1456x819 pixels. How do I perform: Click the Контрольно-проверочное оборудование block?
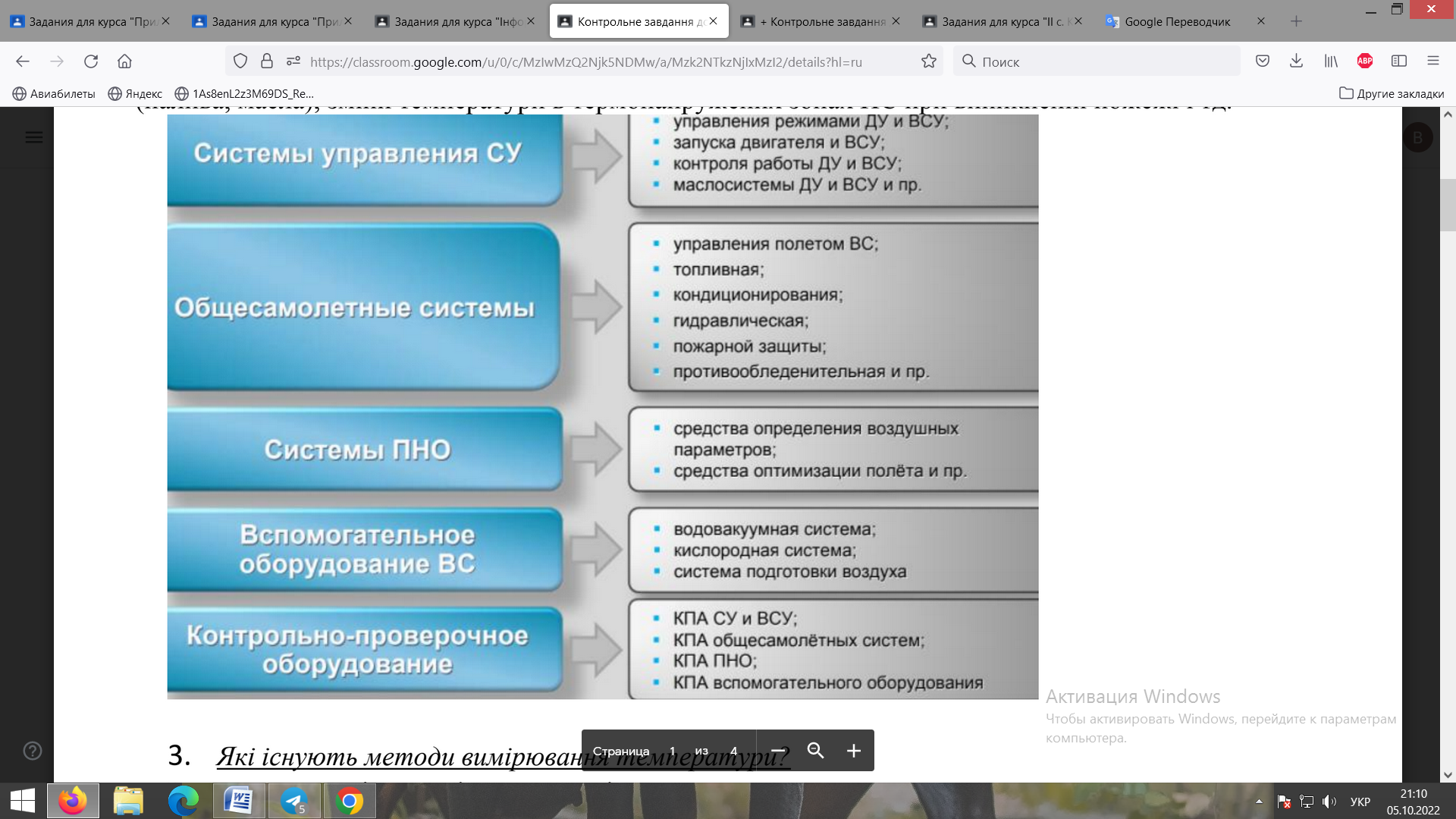(365, 649)
